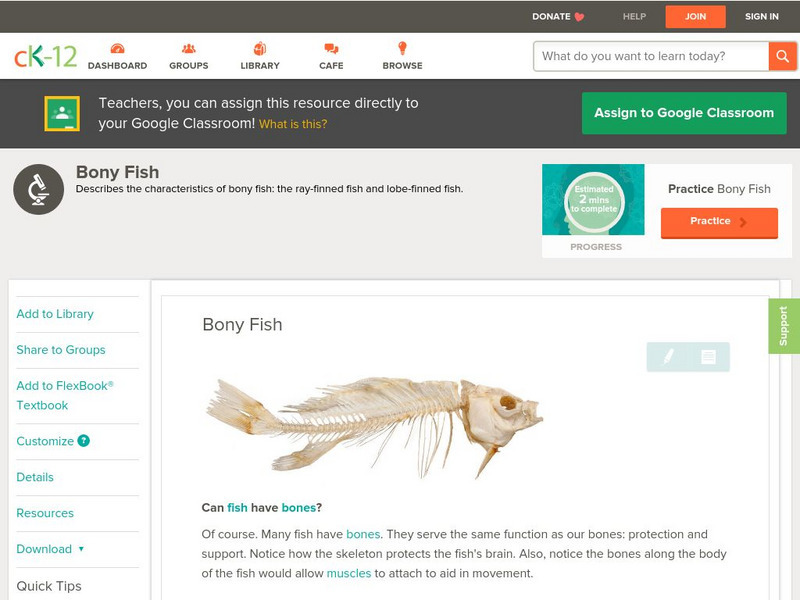Image resolution: width=800 pixels, height=600 pixels.
Task: Open the Groups icon
Action: pos(188,49)
